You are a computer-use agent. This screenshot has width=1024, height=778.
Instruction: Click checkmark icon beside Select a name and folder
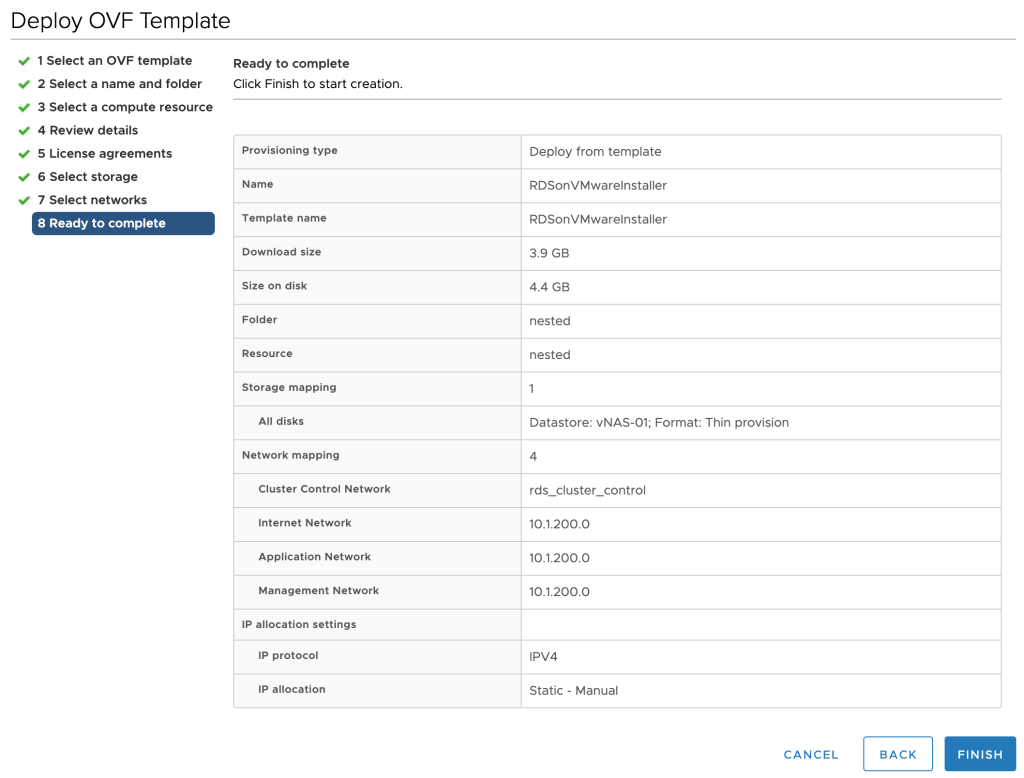[x=24, y=85]
